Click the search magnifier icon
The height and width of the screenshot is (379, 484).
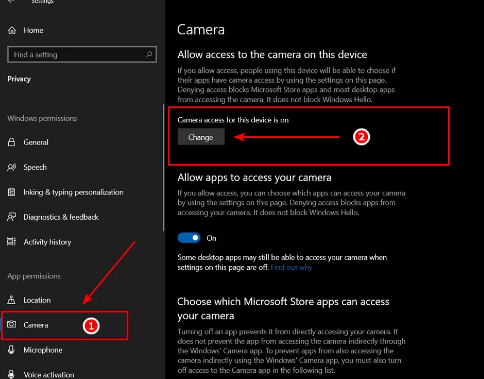[x=149, y=54]
